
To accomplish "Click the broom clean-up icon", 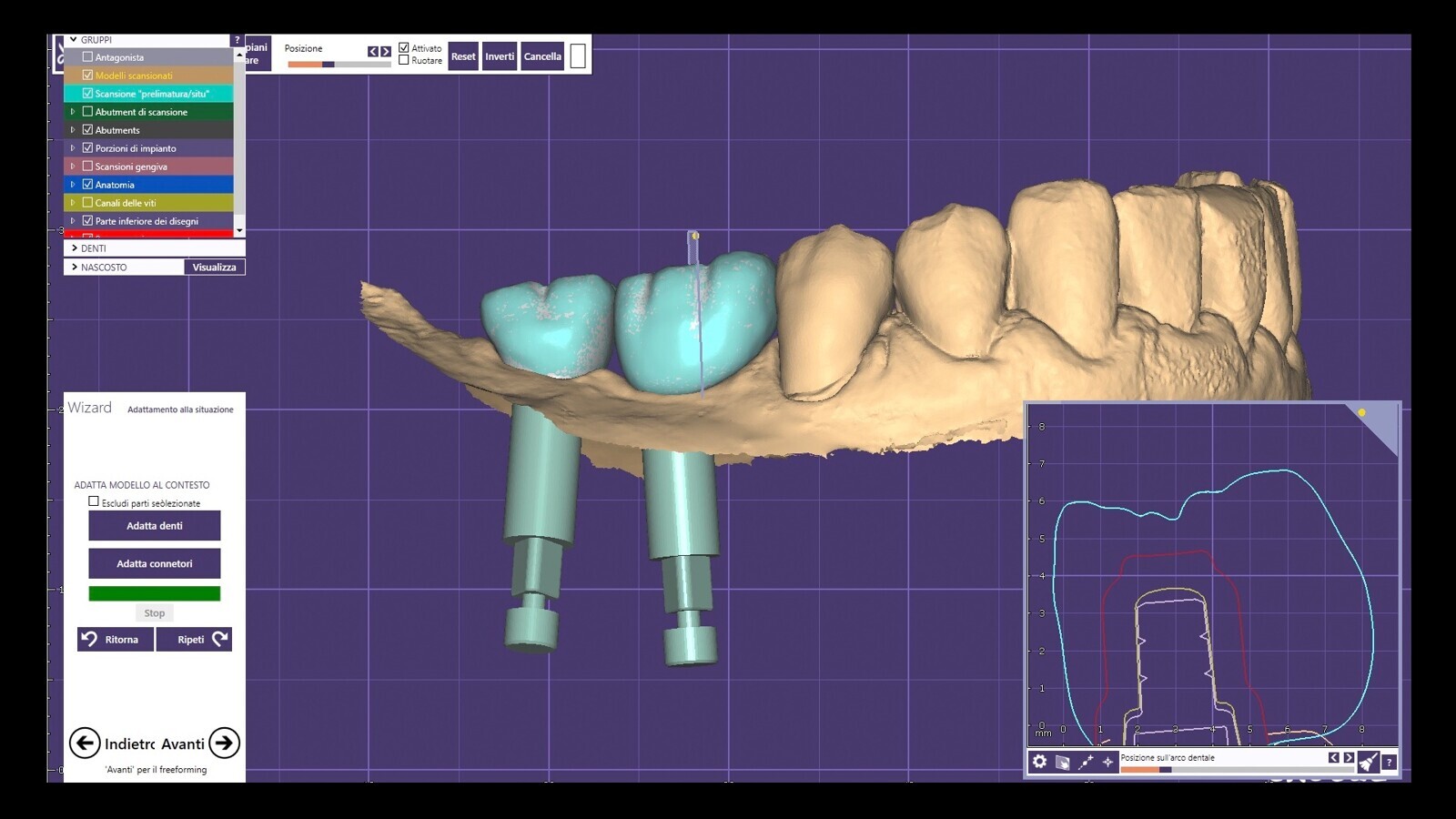I will [x=1368, y=762].
